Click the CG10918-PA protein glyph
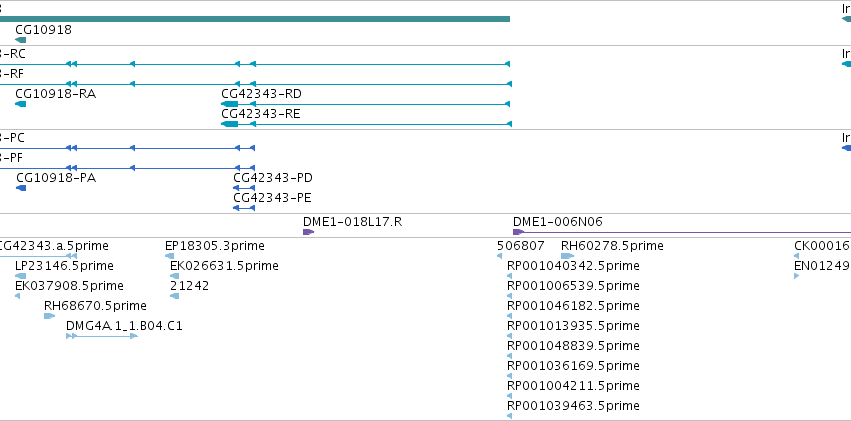 pos(21,188)
